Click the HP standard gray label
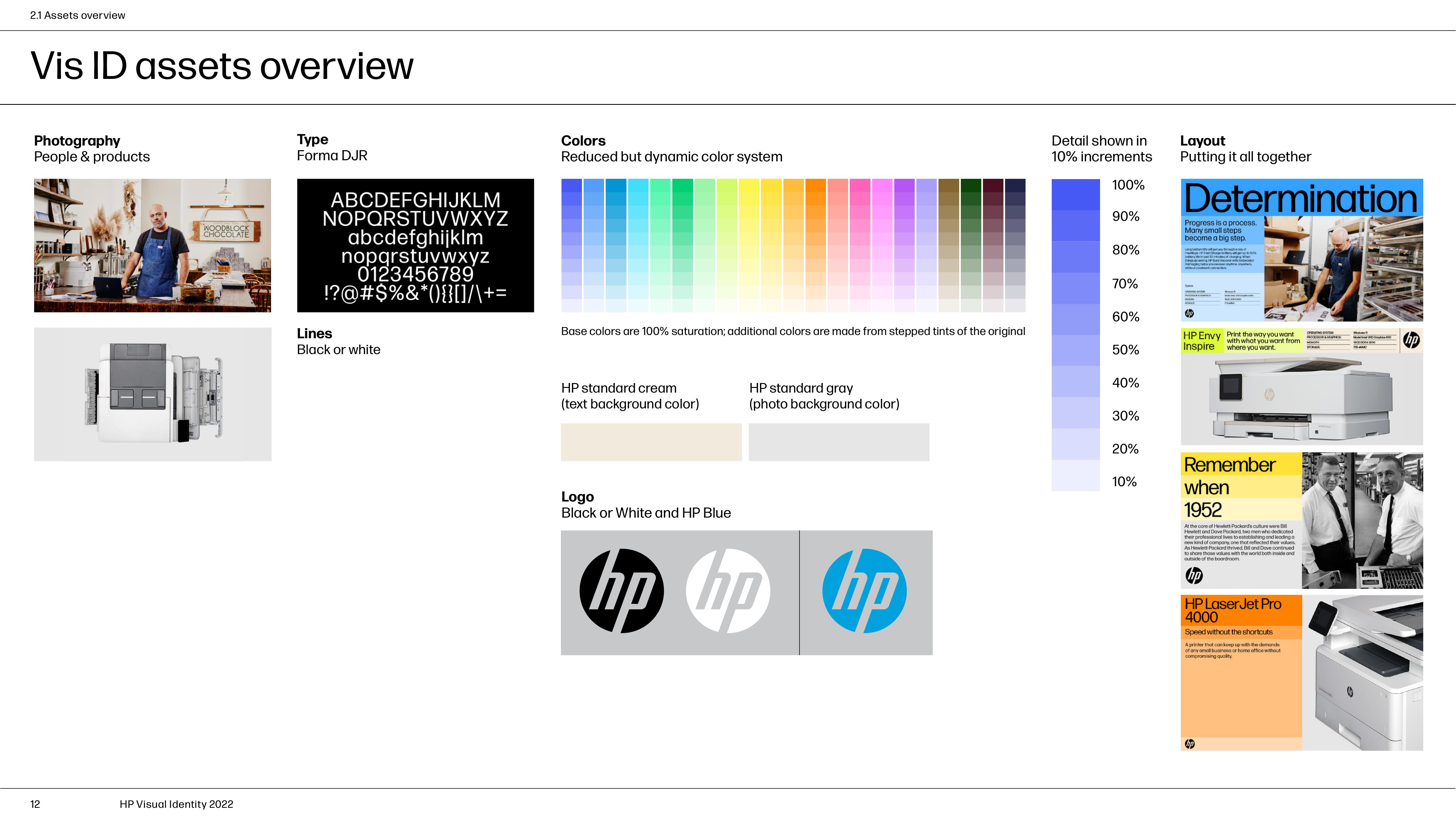1456x819 pixels. pyautogui.click(x=824, y=396)
